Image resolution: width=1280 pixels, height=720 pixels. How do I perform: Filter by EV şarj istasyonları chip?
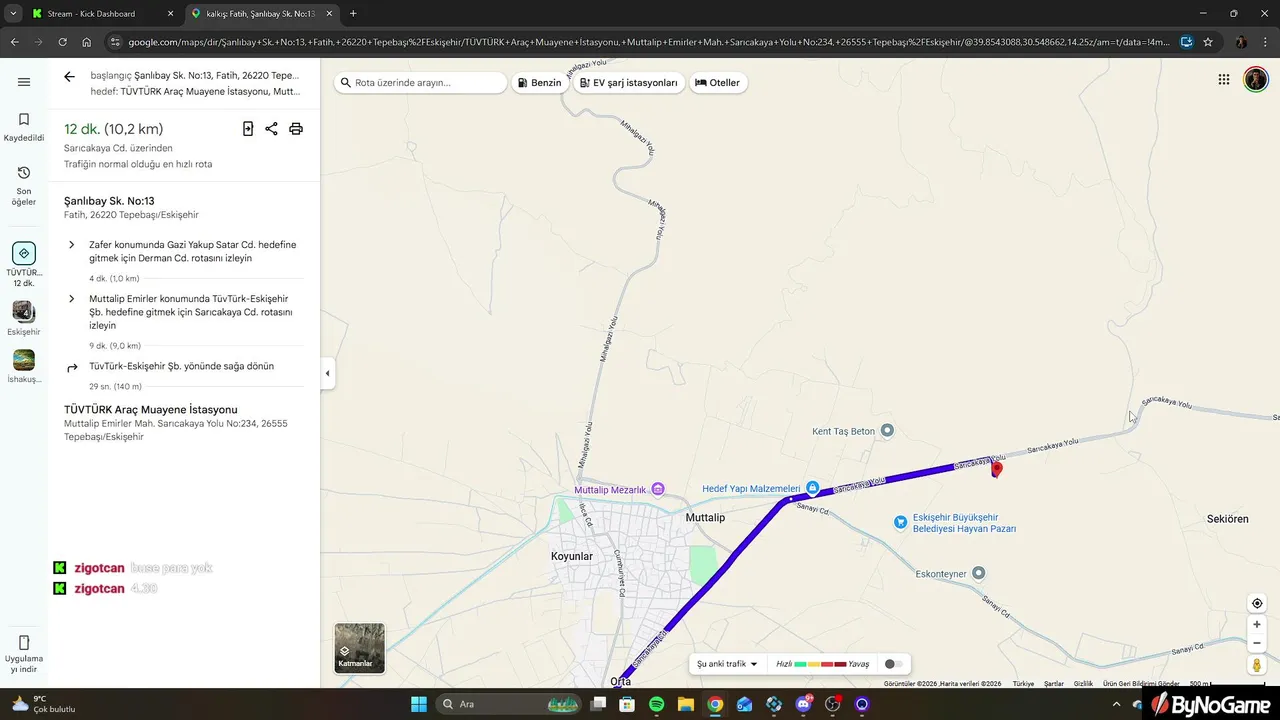point(629,82)
